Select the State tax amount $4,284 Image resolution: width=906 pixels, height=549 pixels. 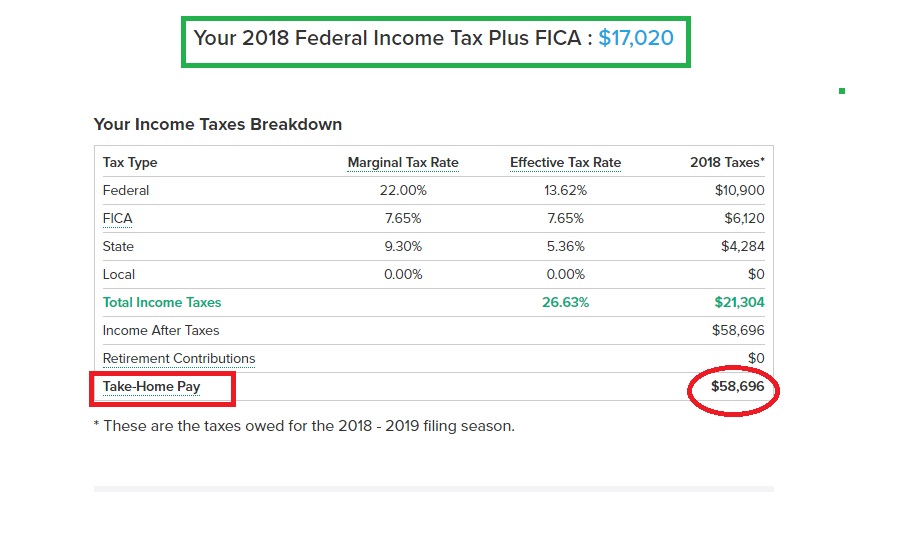pos(742,246)
